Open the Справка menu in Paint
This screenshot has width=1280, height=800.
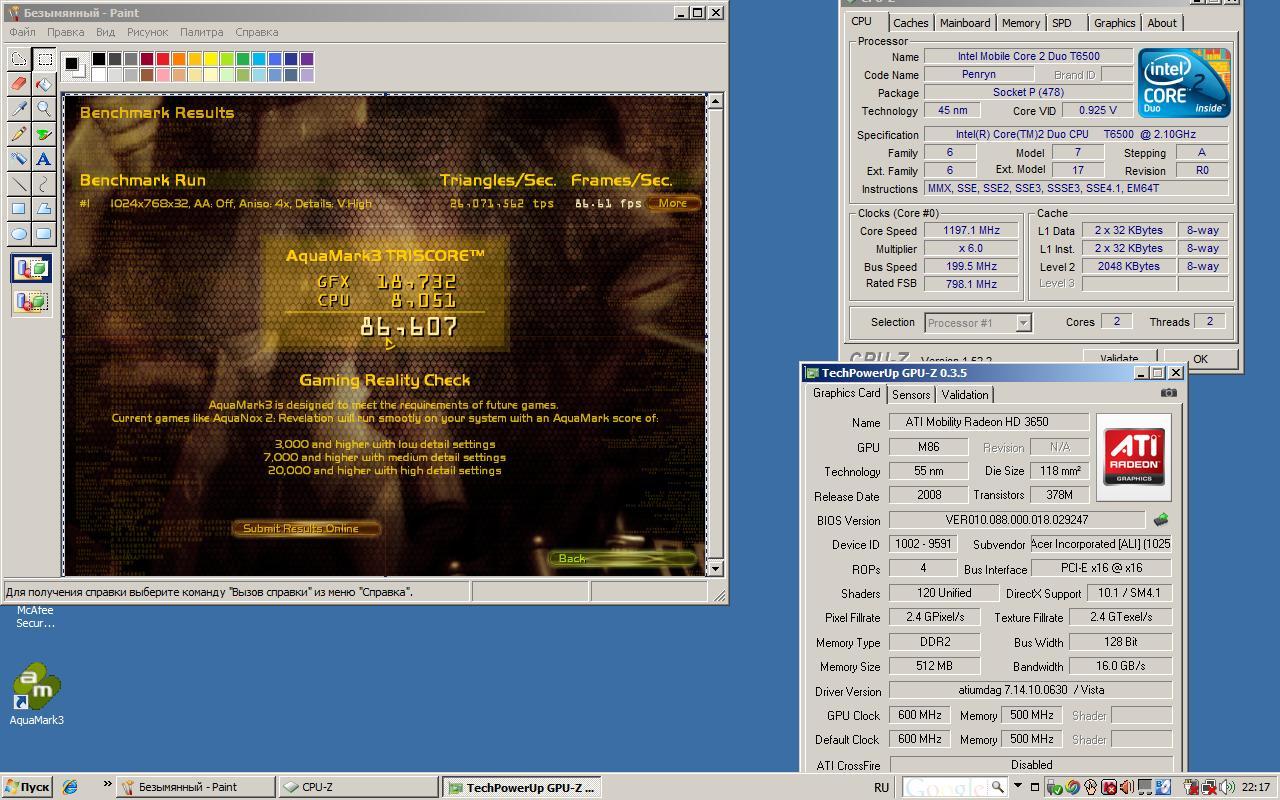[256, 32]
